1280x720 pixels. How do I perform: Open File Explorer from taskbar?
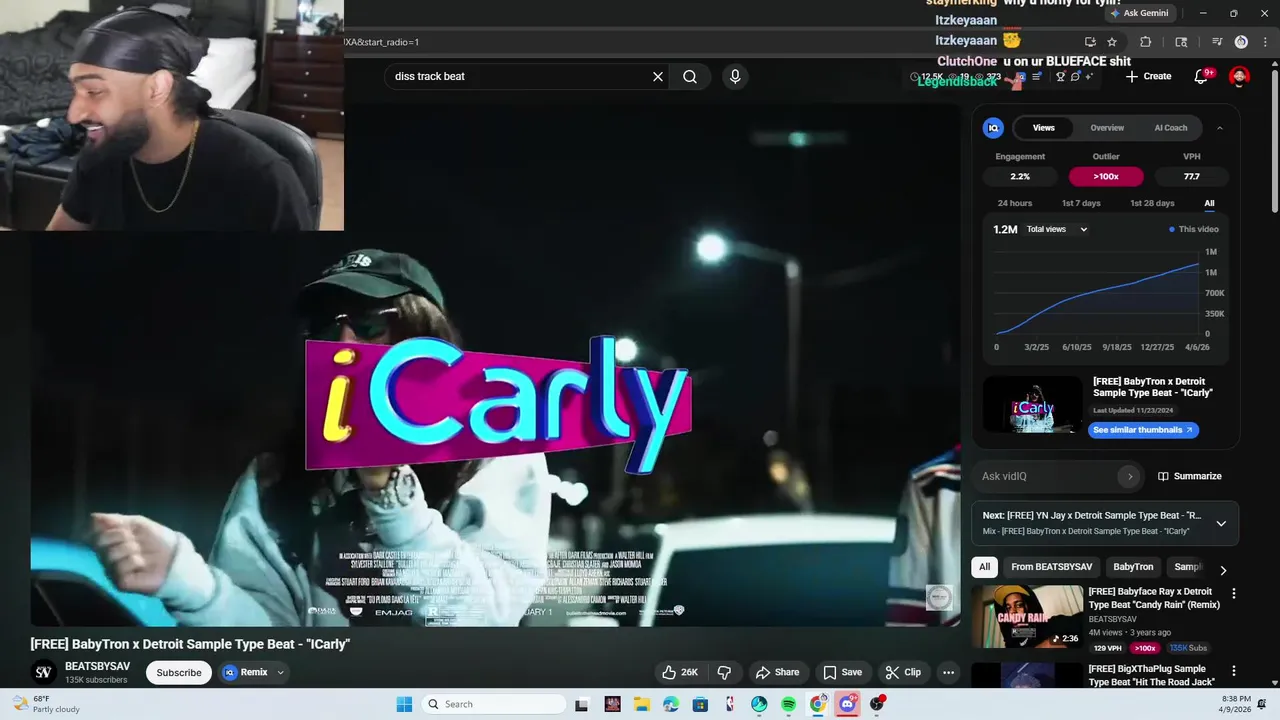(x=641, y=704)
